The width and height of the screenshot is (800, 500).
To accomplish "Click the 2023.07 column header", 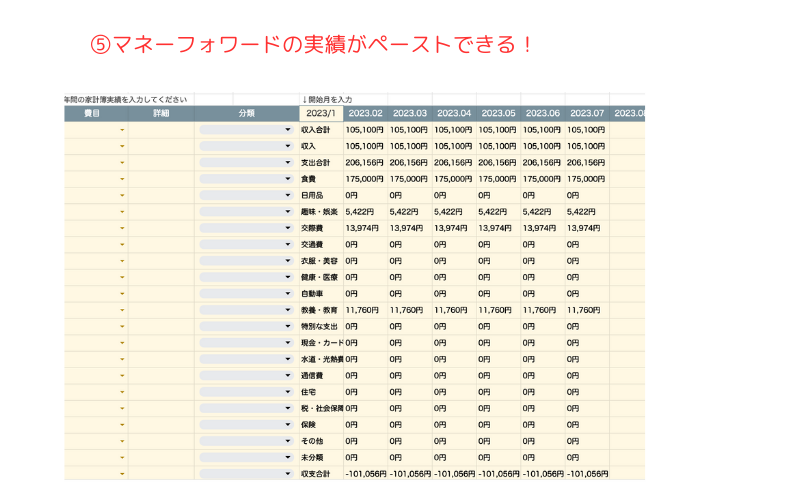I will (x=587, y=113).
